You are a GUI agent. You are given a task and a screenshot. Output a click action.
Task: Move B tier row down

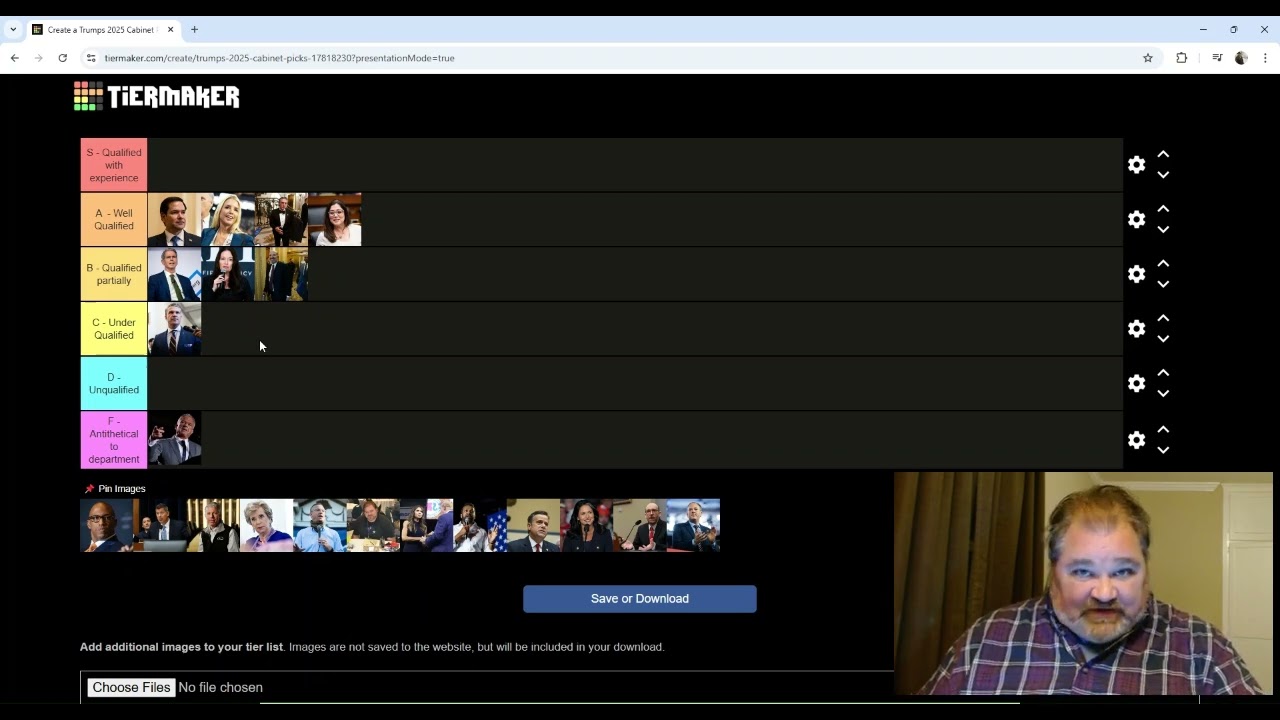(1163, 284)
